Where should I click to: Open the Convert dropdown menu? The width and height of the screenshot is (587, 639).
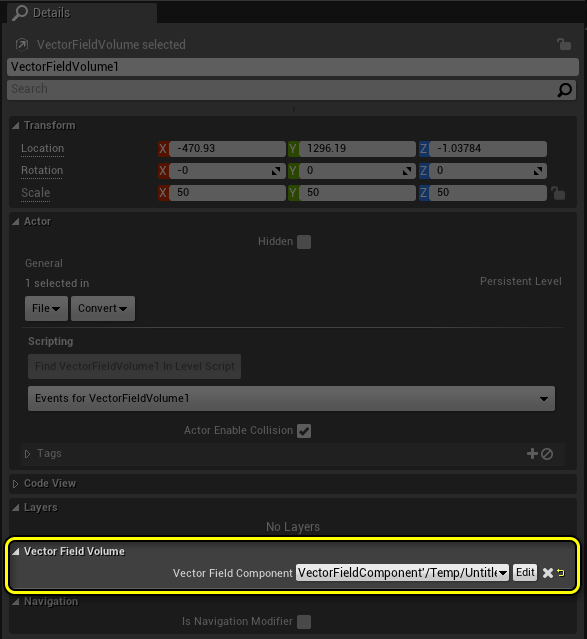[x=103, y=308]
